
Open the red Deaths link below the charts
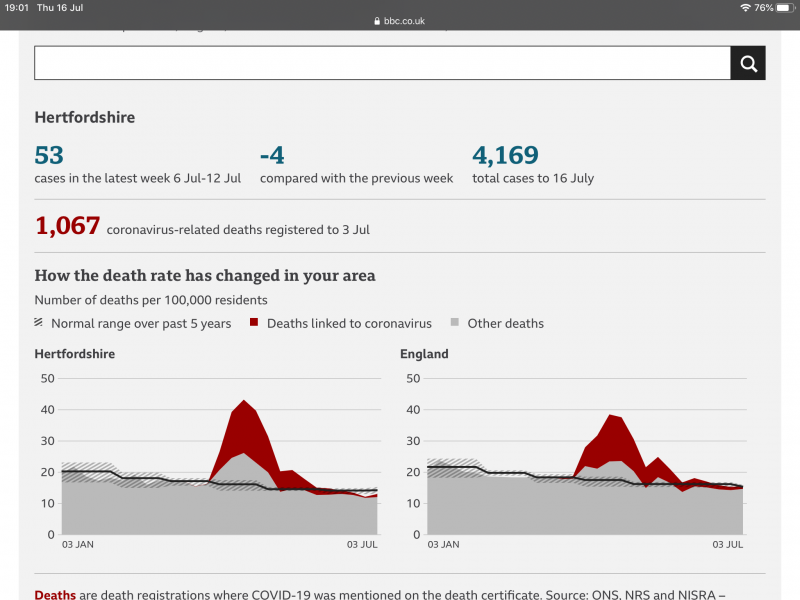coord(54,595)
